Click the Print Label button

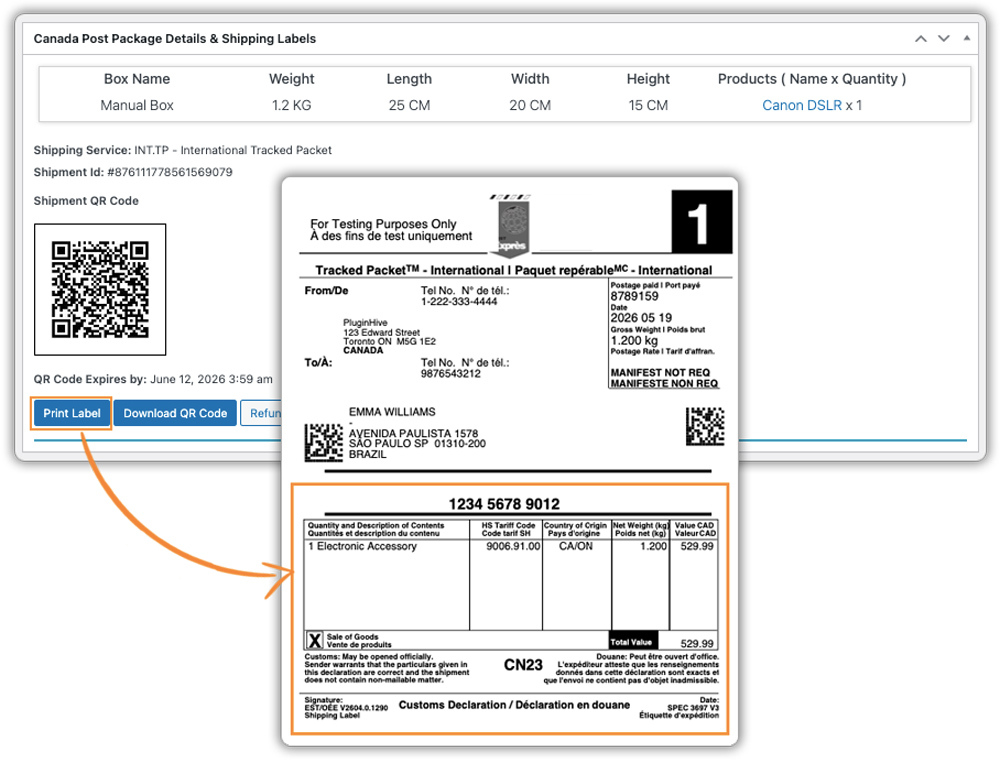point(71,413)
